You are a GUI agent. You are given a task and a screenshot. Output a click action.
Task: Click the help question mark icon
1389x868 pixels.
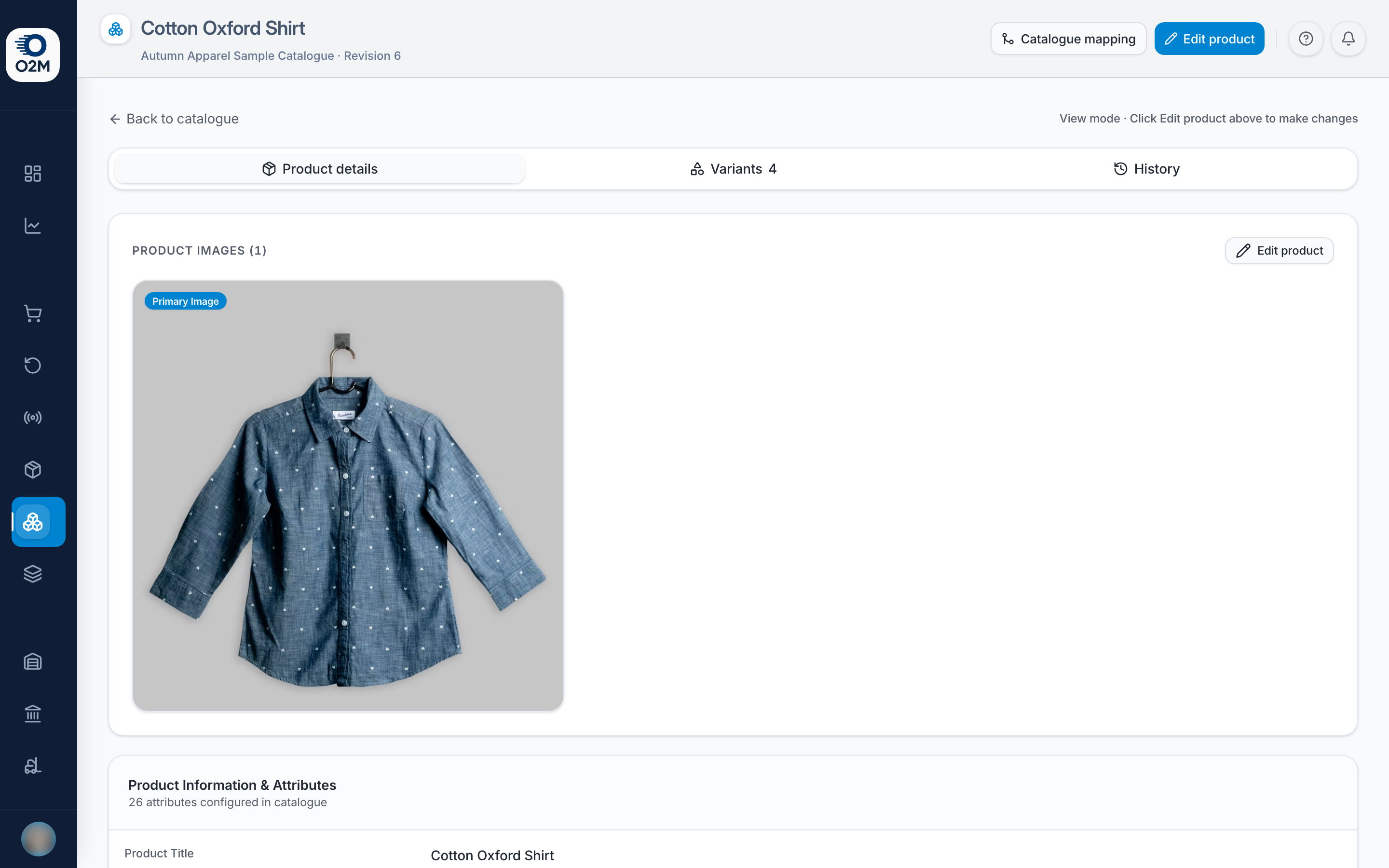point(1306,39)
